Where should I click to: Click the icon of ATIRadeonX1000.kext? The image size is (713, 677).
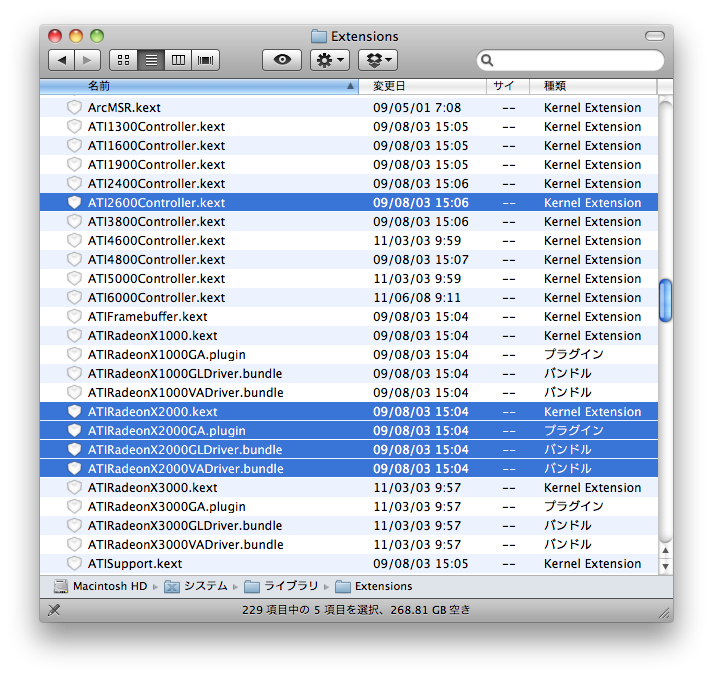74,336
